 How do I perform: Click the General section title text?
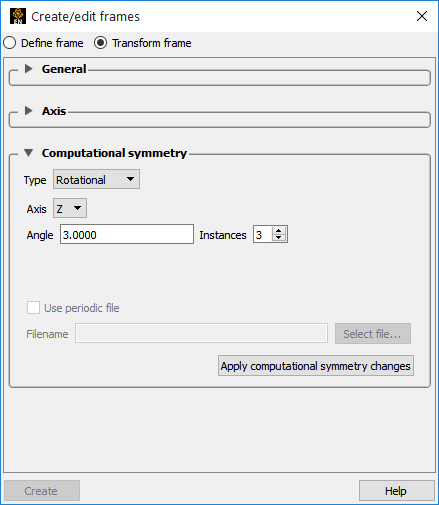click(64, 69)
